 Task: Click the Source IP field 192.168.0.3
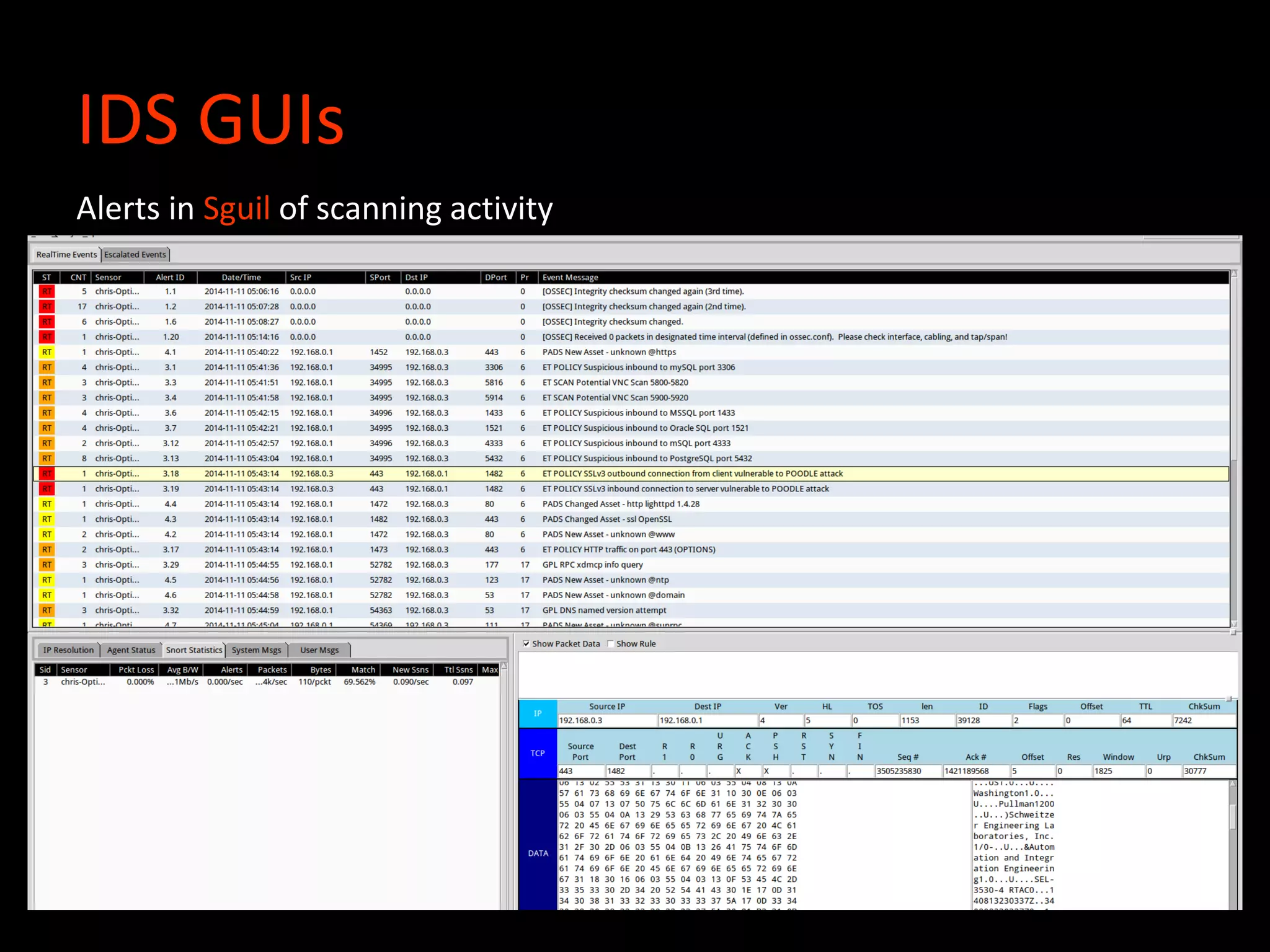pos(607,720)
